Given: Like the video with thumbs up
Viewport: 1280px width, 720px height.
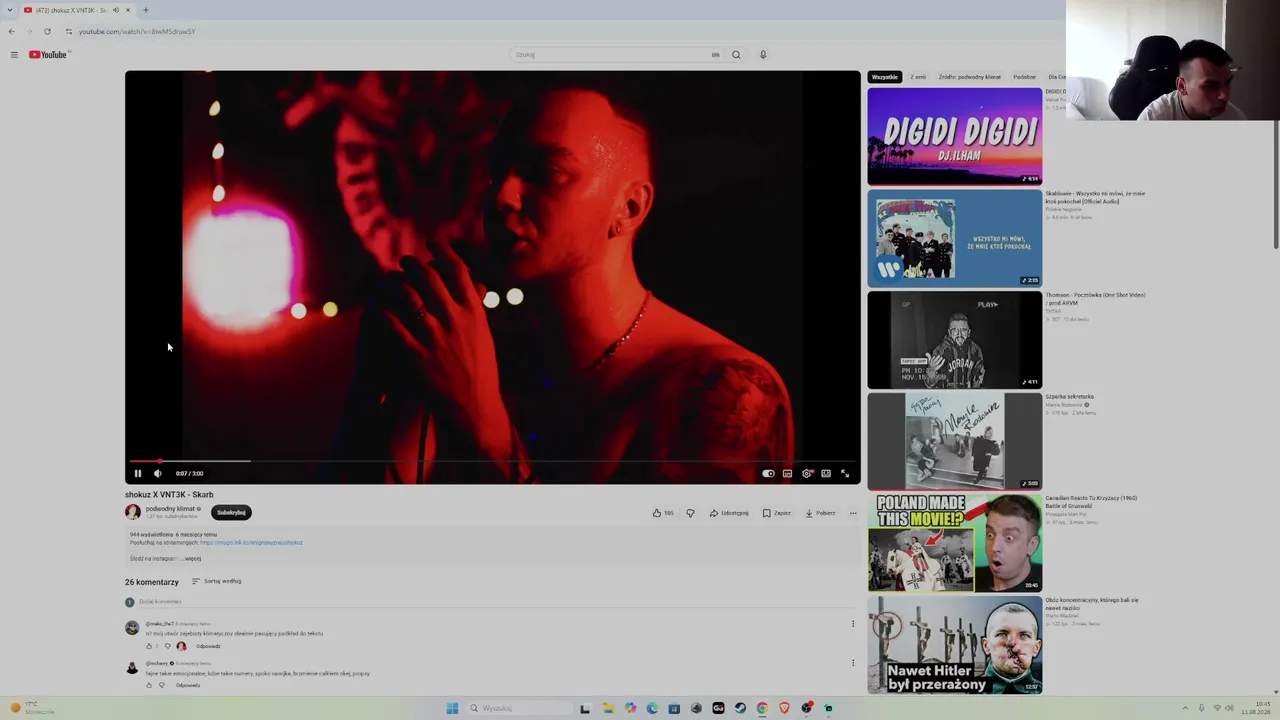Looking at the screenshot, I should (x=662, y=513).
